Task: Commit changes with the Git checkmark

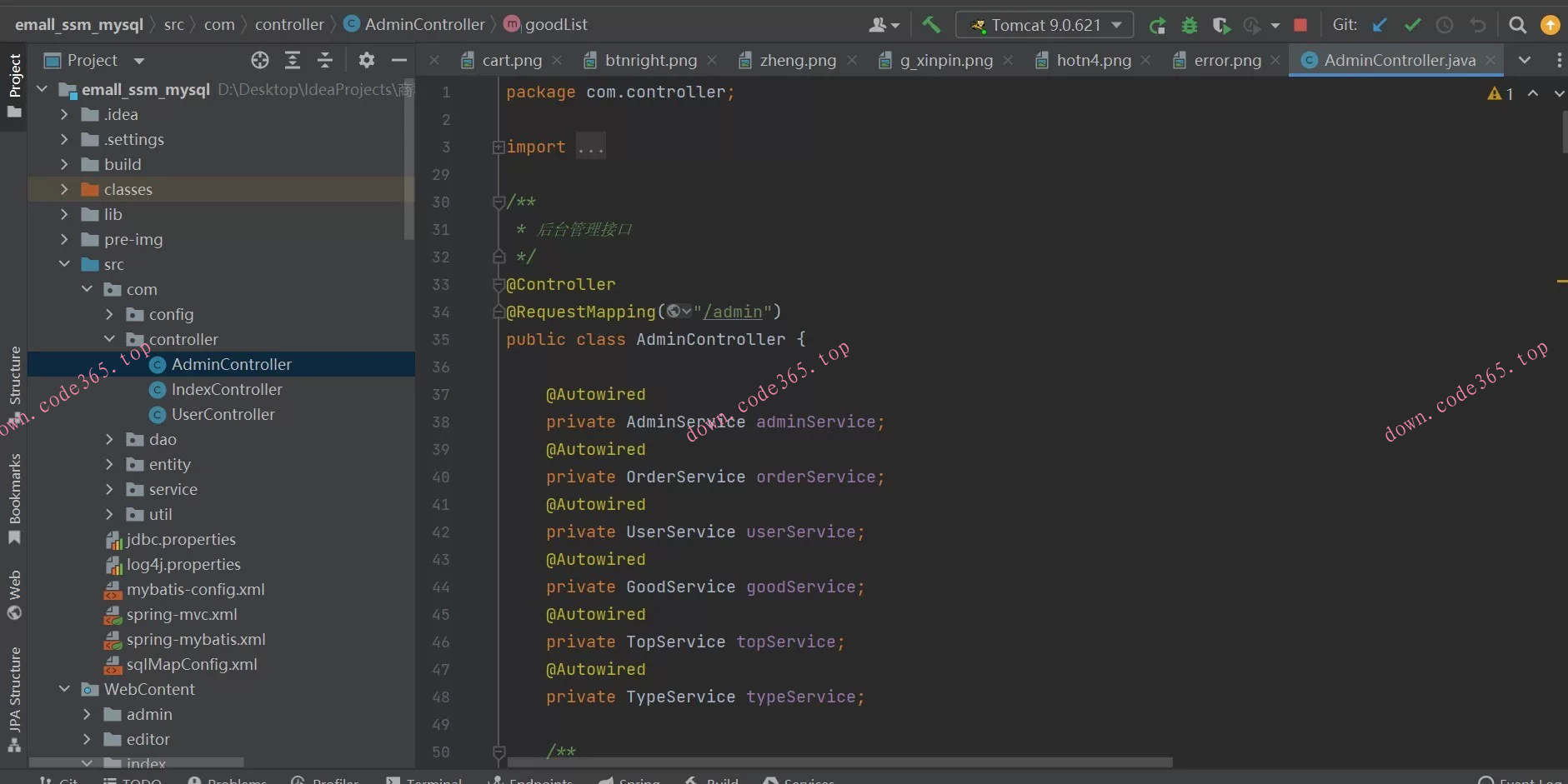Action: pyautogui.click(x=1412, y=26)
